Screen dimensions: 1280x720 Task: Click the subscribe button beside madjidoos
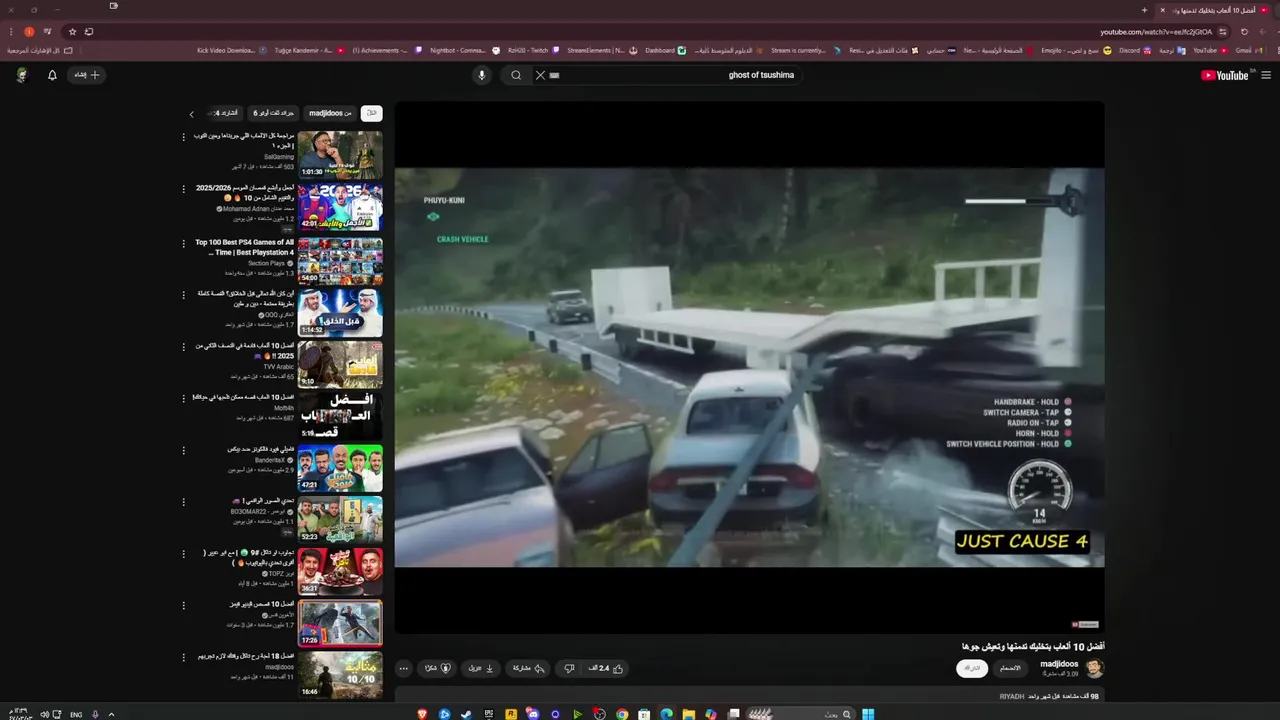pyautogui.click(x=972, y=668)
